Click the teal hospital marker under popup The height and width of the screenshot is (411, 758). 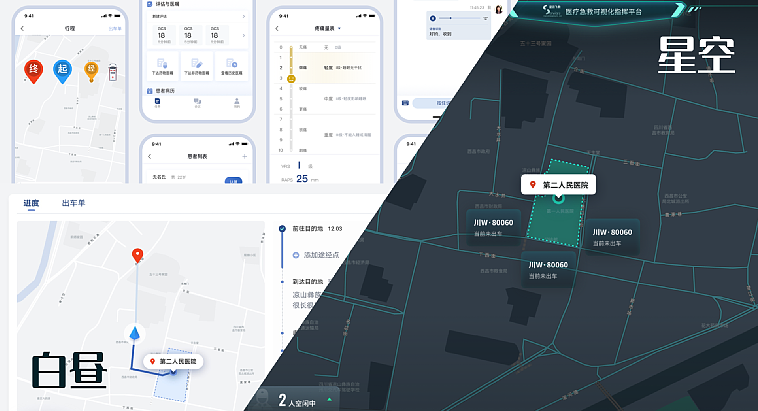point(558,198)
